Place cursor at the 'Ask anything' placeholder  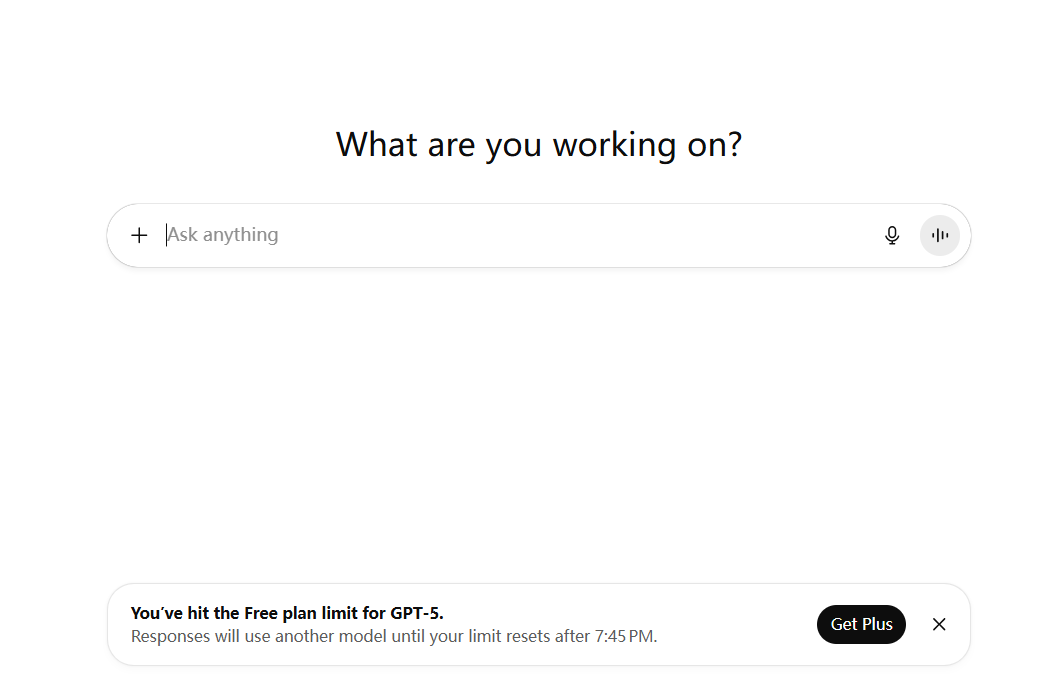coord(223,235)
